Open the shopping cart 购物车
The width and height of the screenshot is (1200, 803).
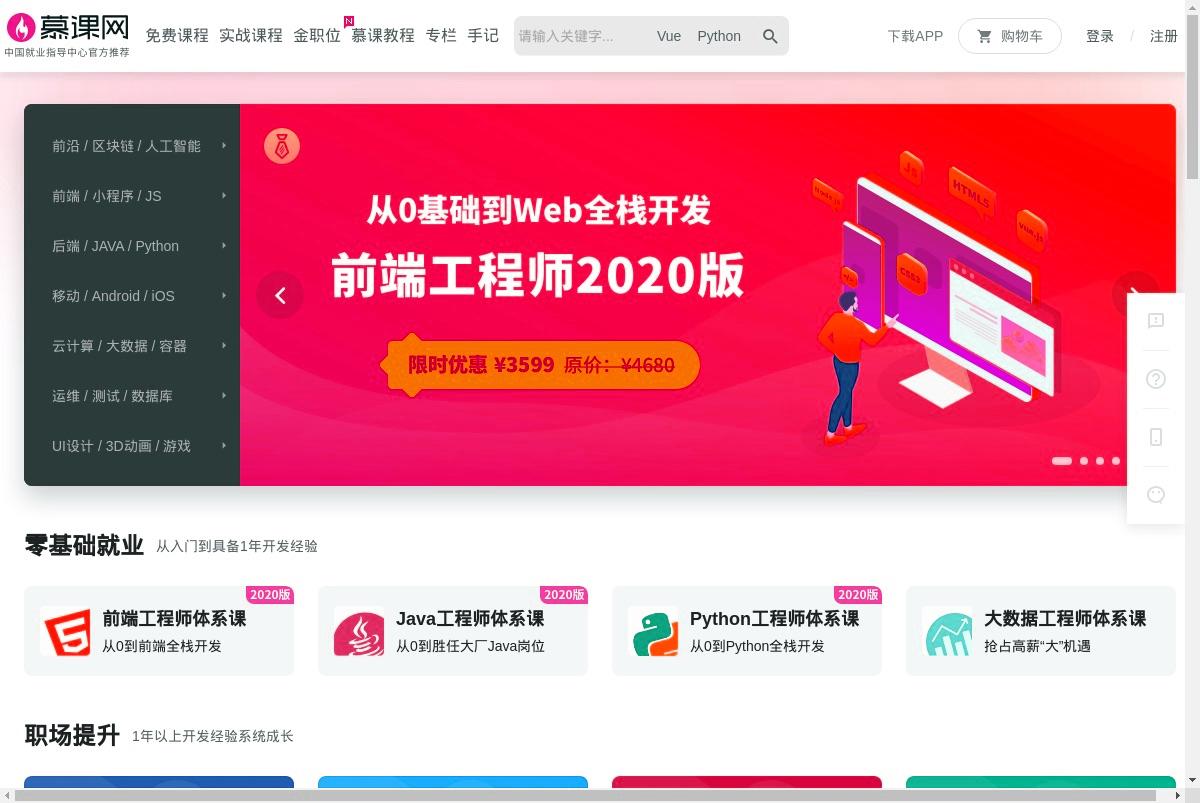pyautogui.click(x=1009, y=36)
